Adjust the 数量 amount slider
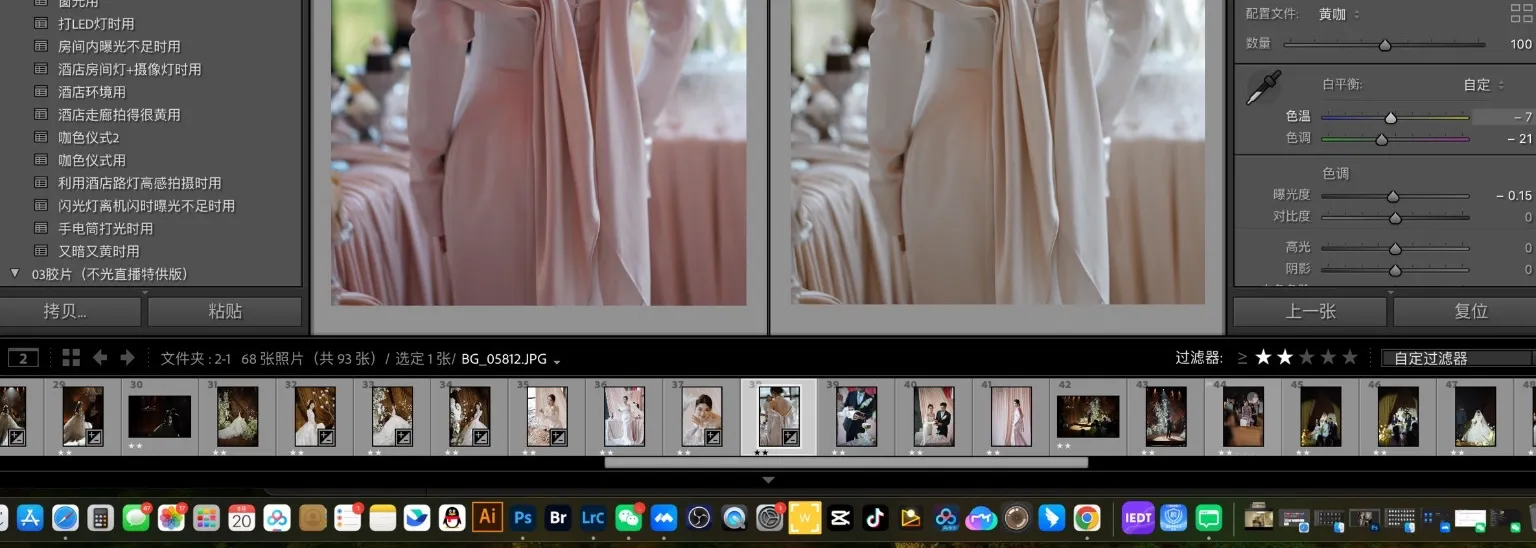The image size is (1536, 548). 1385,44
